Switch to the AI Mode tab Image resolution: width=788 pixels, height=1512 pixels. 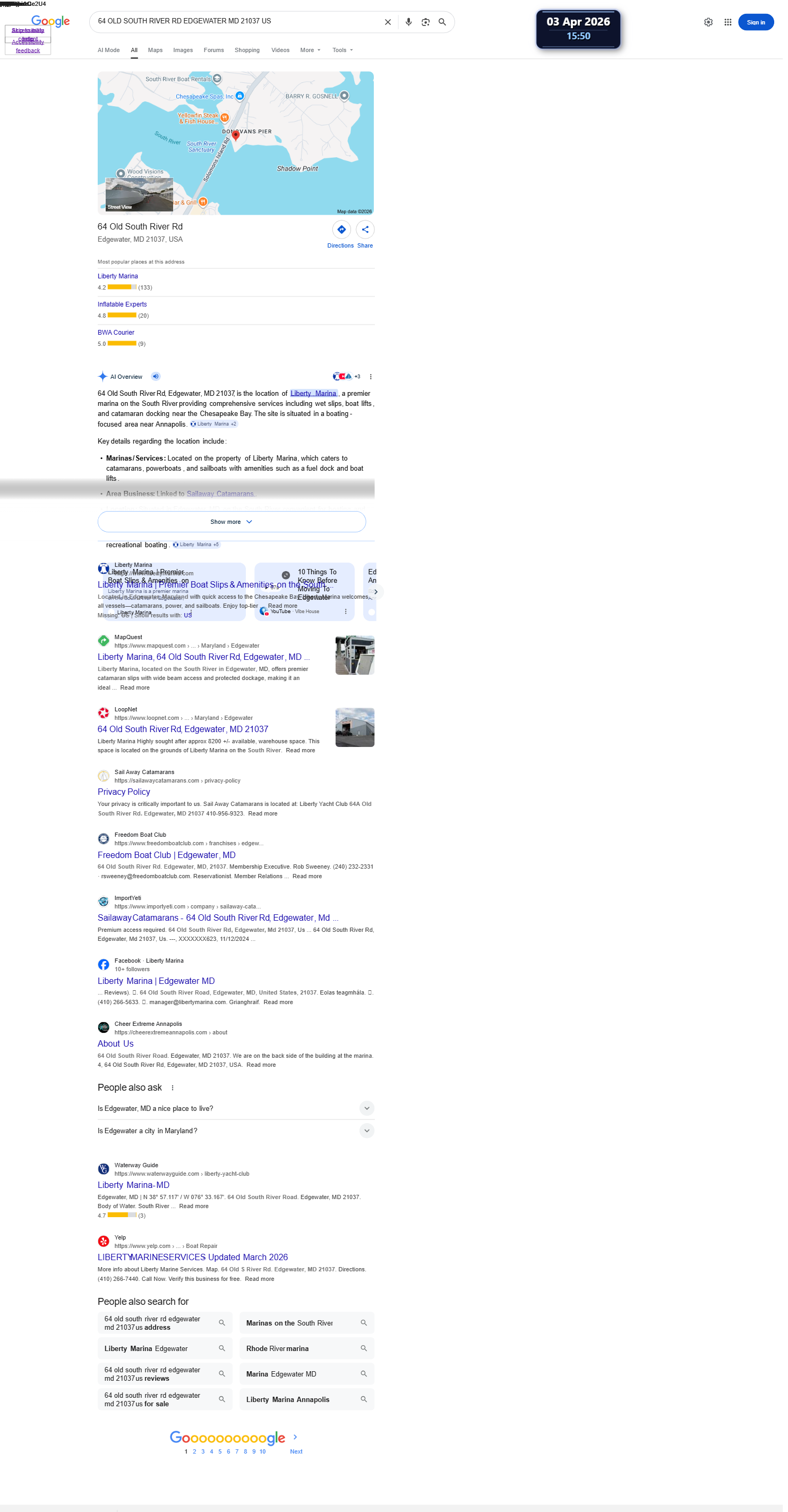(x=108, y=50)
